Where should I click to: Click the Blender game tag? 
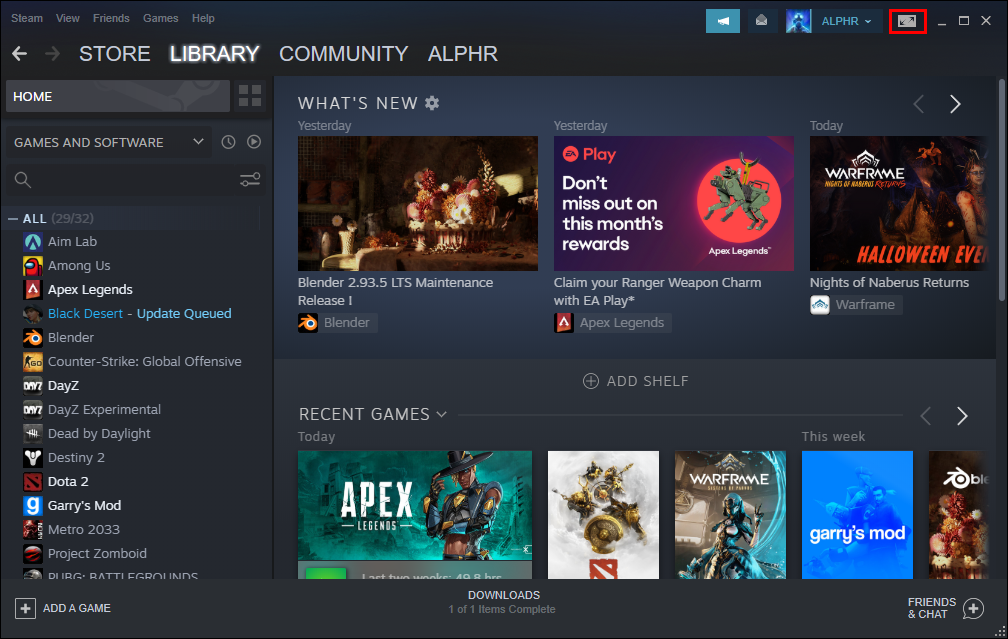coord(338,323)
